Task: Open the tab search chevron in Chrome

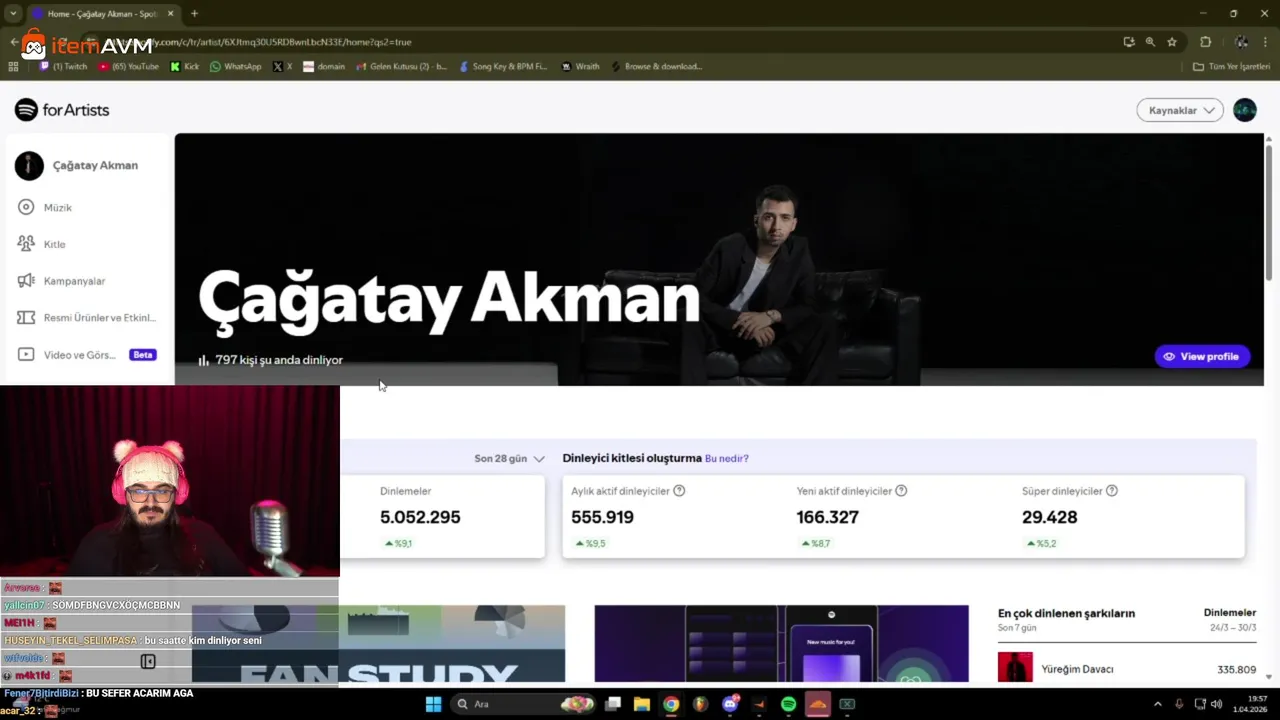Action: click(x=13, y=13)
